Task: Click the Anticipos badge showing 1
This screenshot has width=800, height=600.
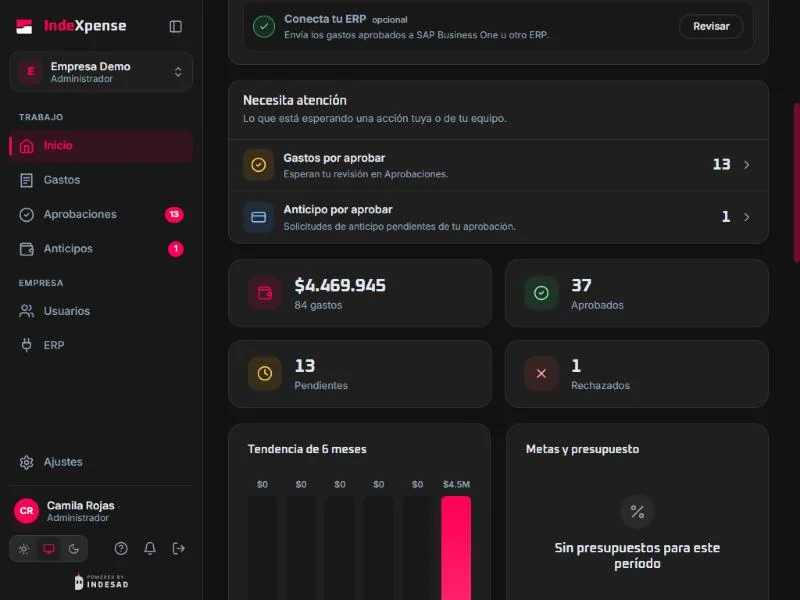Action: pyautogui.click(x=176, y=248)
